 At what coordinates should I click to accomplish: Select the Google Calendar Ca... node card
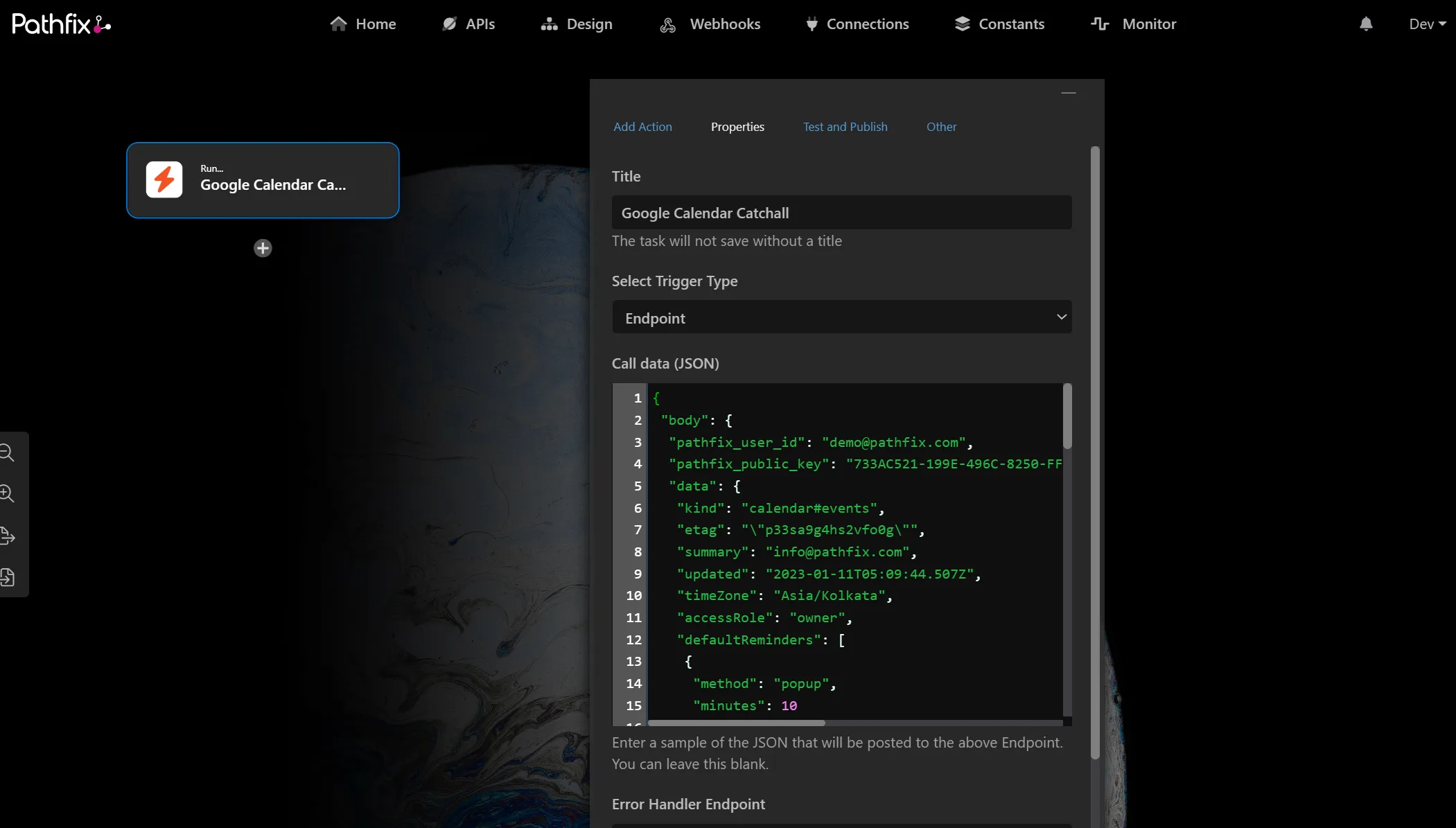click(263, 180)
